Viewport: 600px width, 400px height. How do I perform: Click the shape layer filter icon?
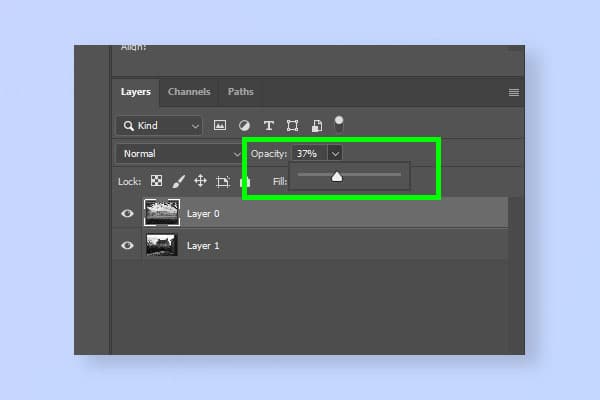pos(292,126)
